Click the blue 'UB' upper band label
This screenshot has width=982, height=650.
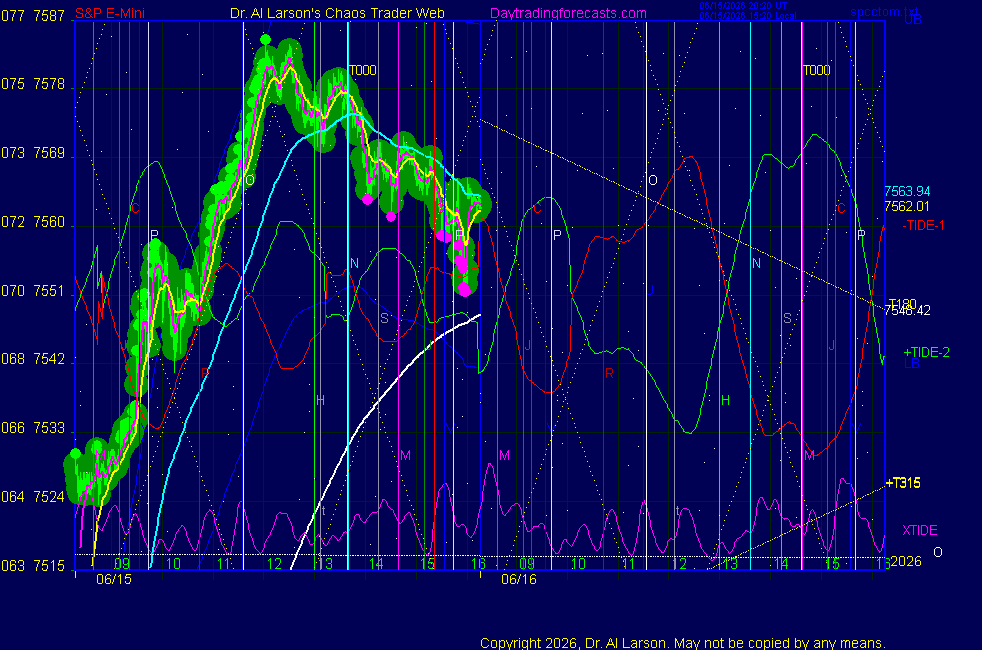913,19
